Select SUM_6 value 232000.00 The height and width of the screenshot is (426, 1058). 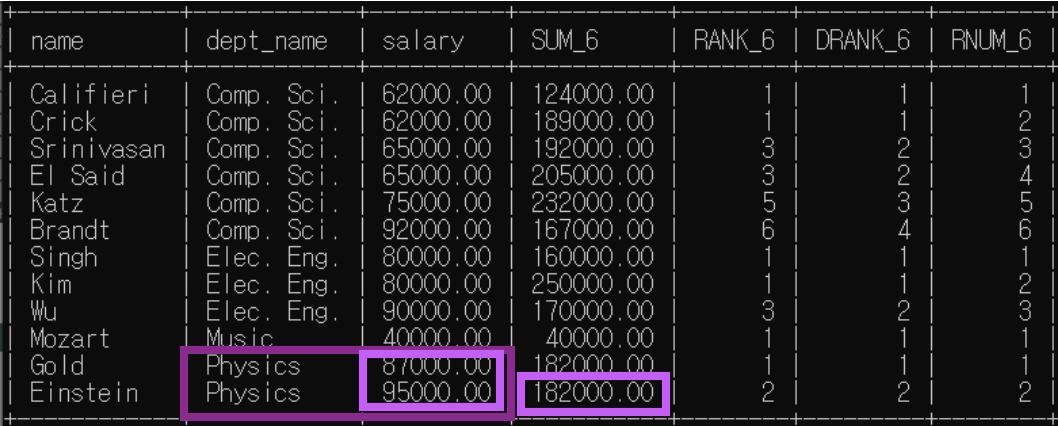(x=593, y=203)
